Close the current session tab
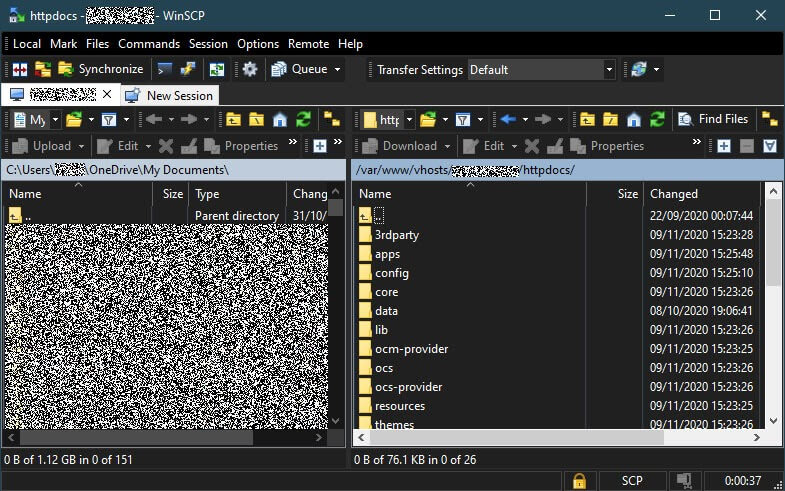This screenshot has width=785, height=491. coord(107,94)
